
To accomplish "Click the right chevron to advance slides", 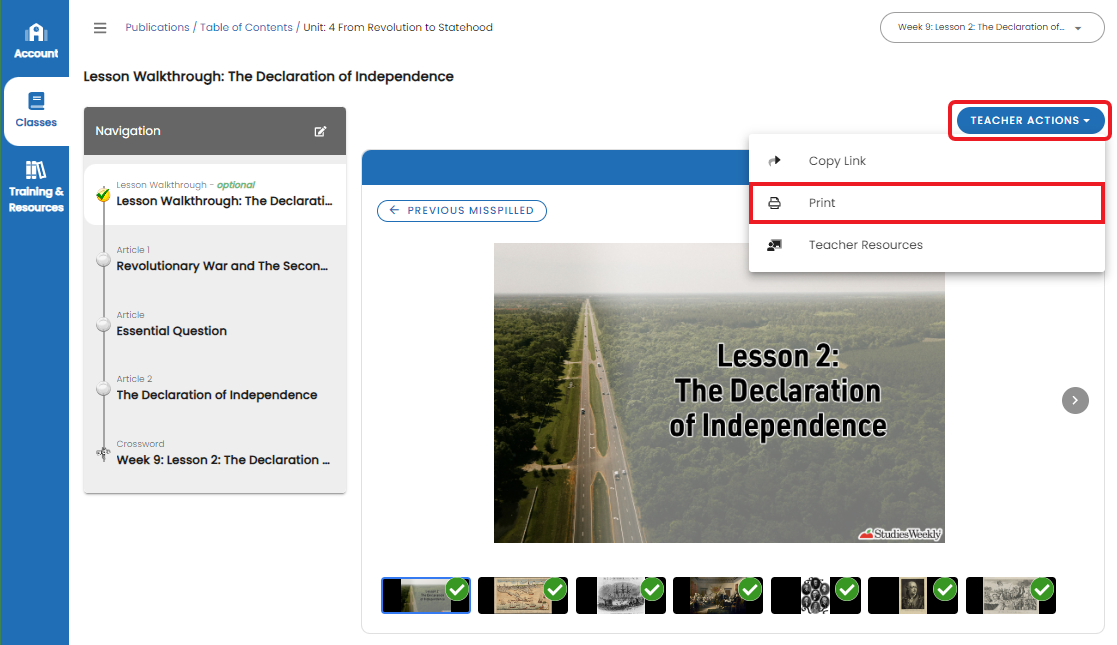I will [1075, 400].
